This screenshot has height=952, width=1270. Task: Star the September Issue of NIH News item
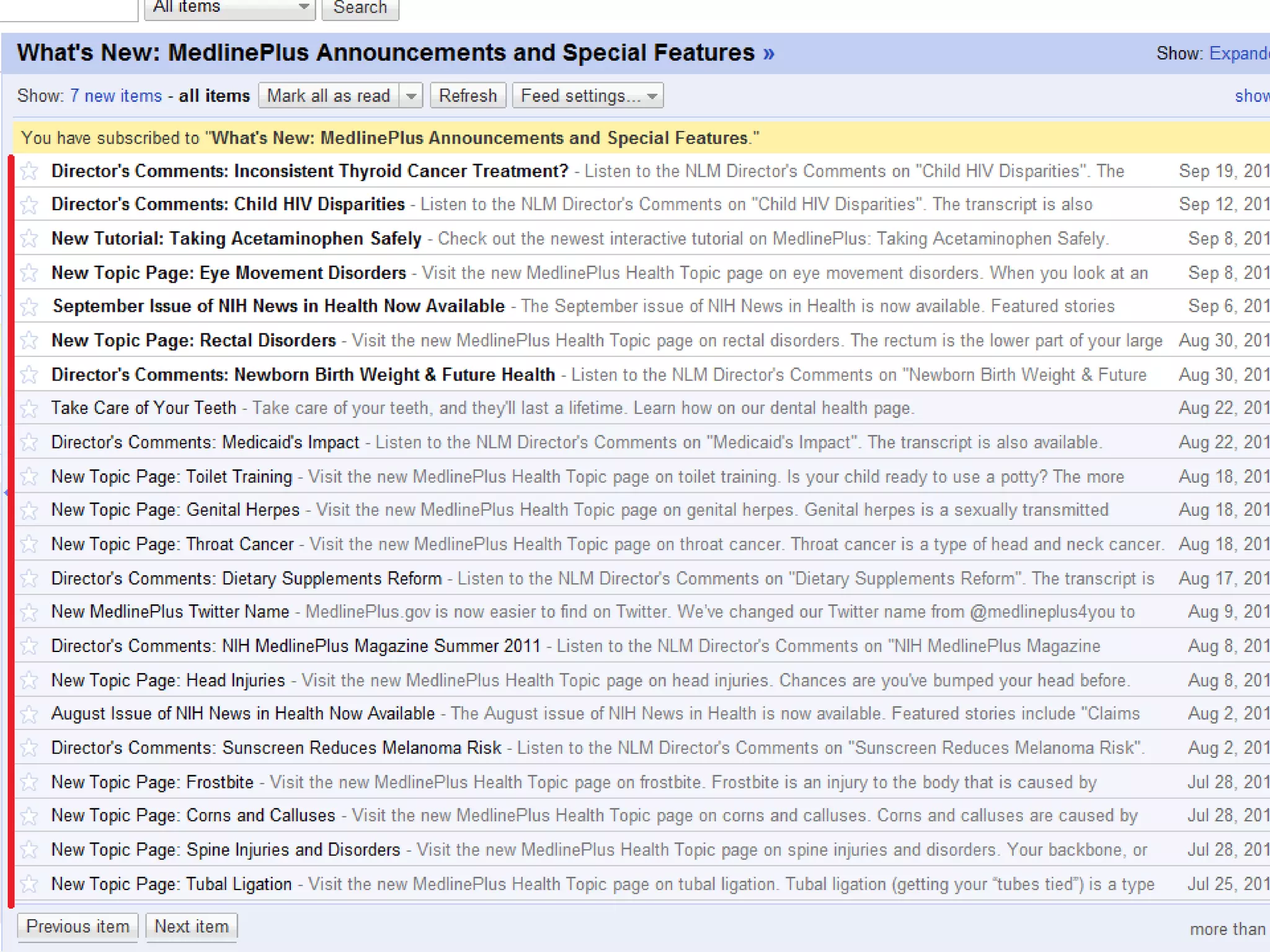(x=29, y=306)
